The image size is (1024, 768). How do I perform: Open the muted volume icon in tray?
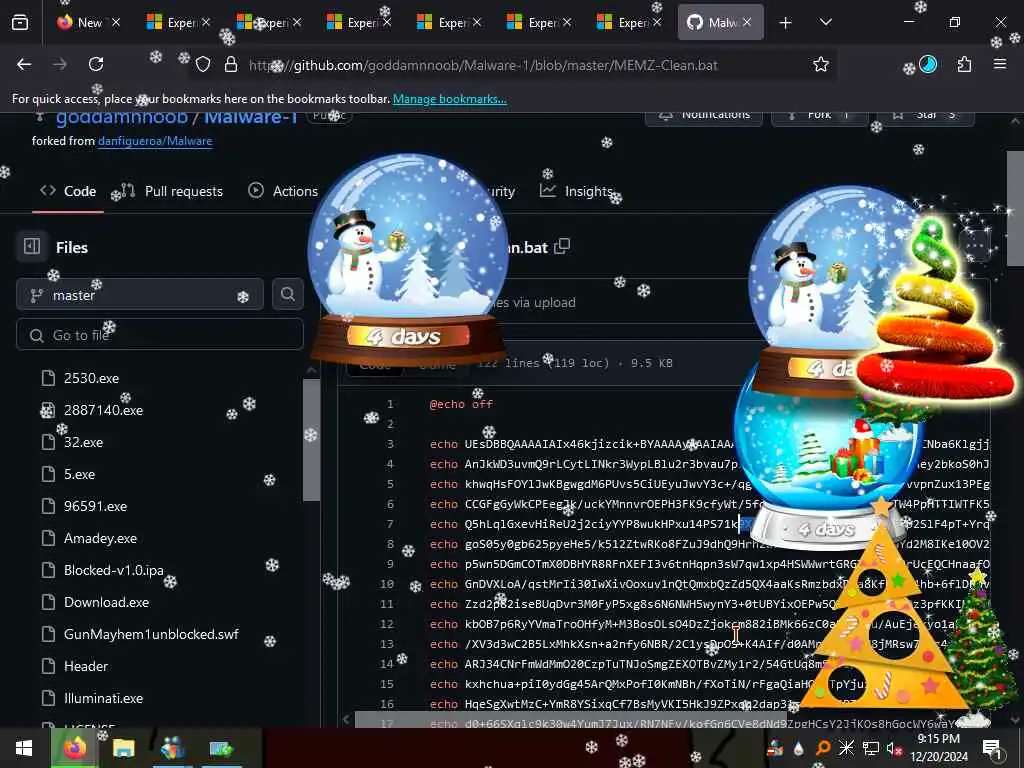[x=893, y=749]
